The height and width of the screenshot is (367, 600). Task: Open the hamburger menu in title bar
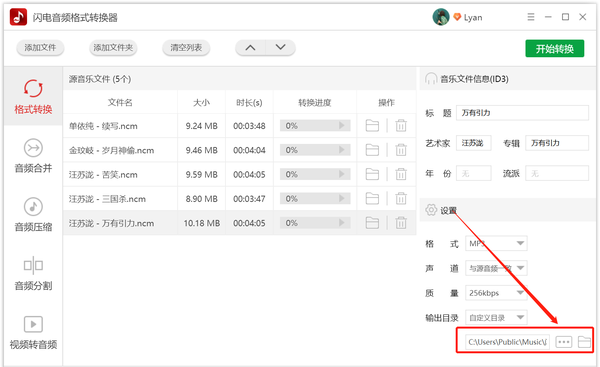(x=531, y=17)
